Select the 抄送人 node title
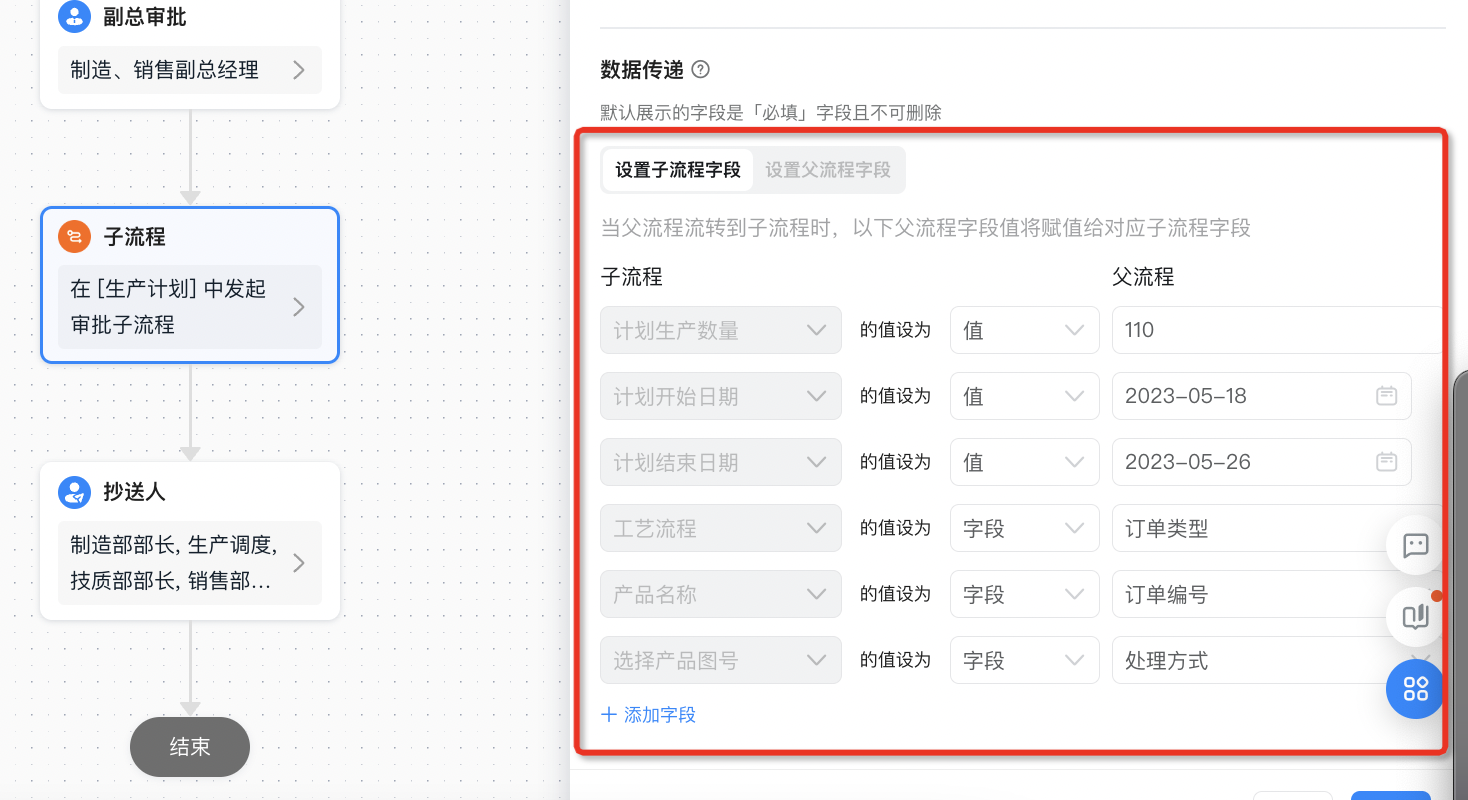 tap(135, 492)
